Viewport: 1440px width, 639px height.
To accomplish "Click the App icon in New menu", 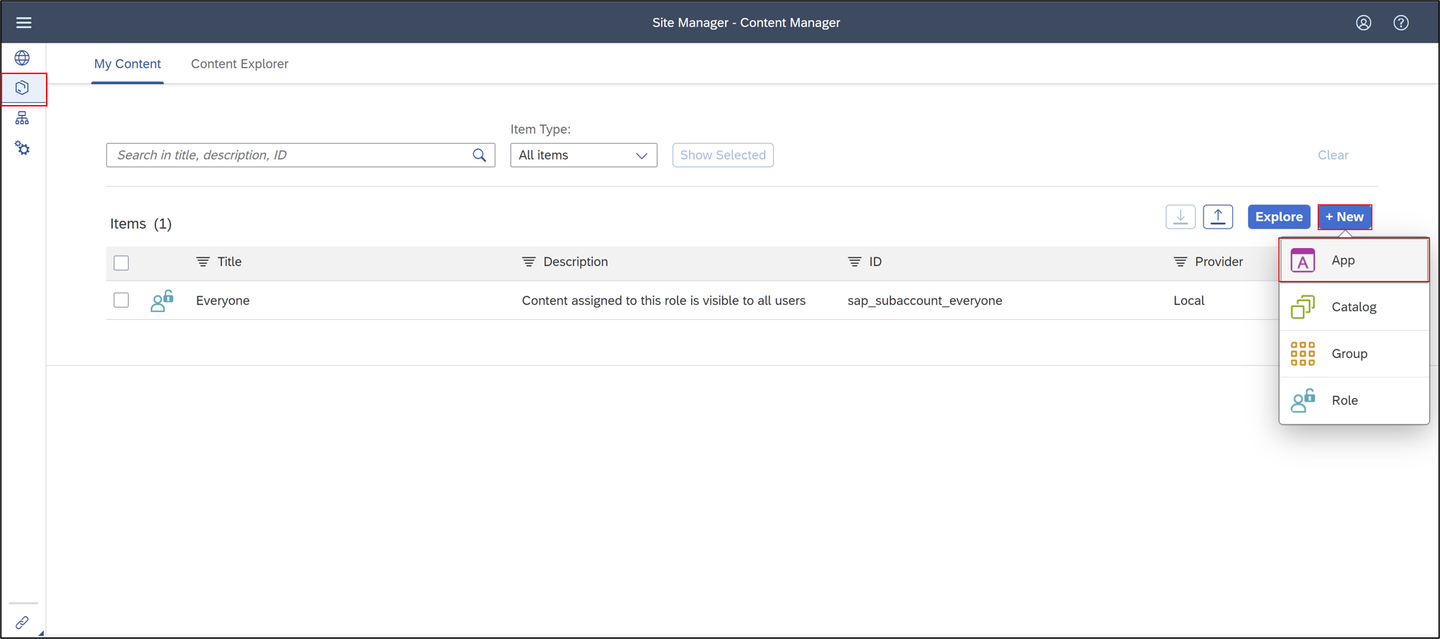I will [1302, 260].
